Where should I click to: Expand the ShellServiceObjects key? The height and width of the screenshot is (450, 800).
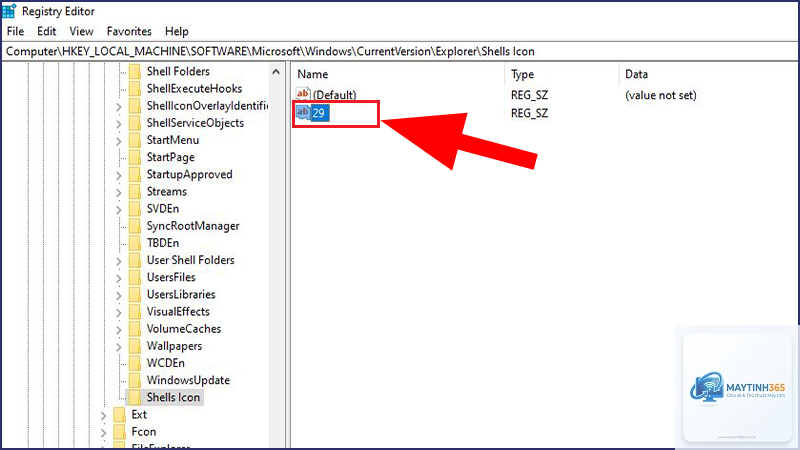click(118, 124)
